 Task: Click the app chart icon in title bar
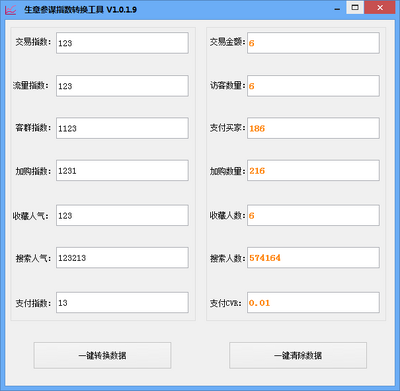[10, 10]
